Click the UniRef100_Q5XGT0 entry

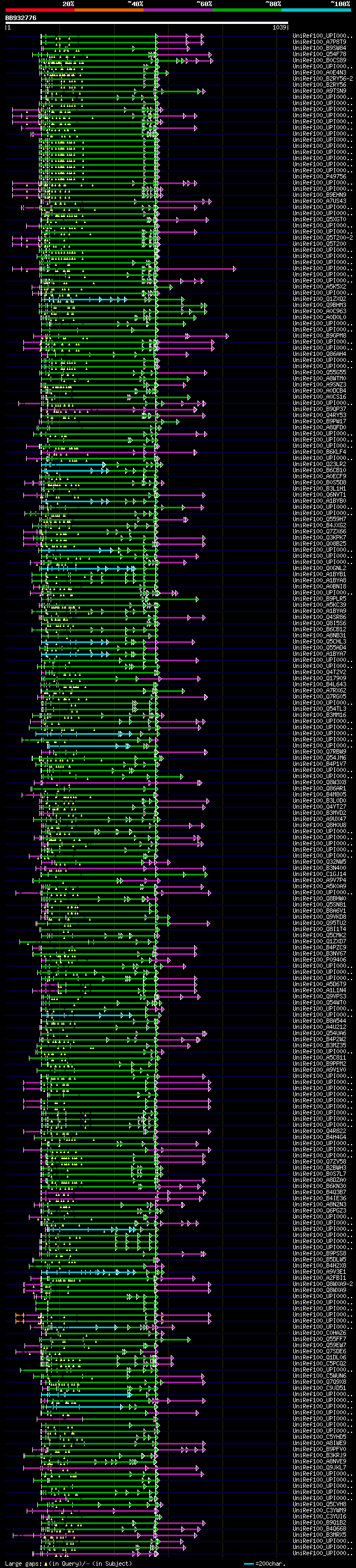click(x=319, y=219)
